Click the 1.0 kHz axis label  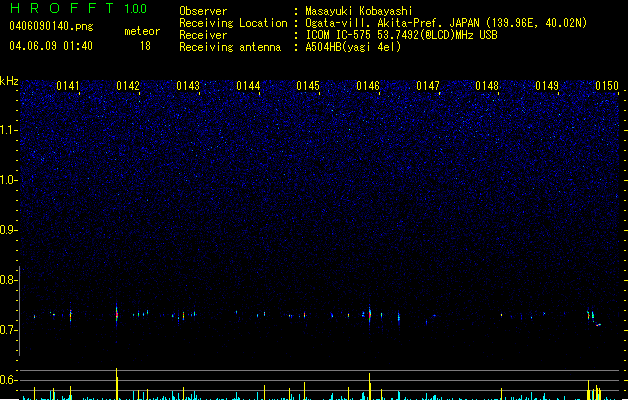[9, 180]
